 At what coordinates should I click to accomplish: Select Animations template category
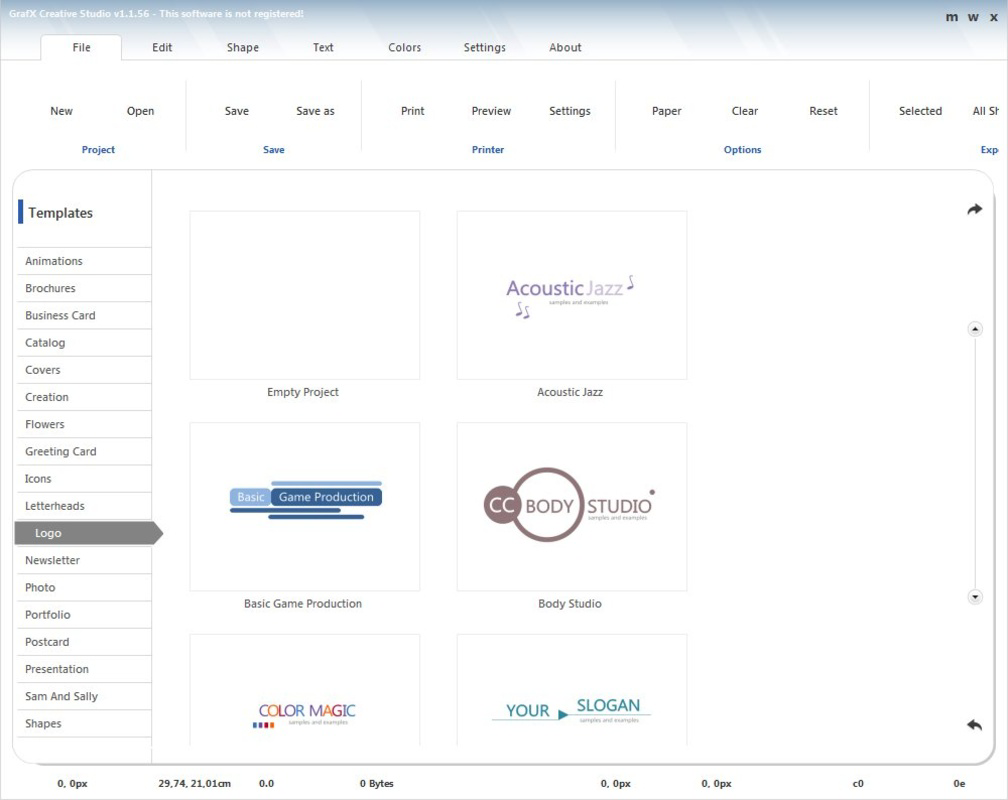(84, 261)
